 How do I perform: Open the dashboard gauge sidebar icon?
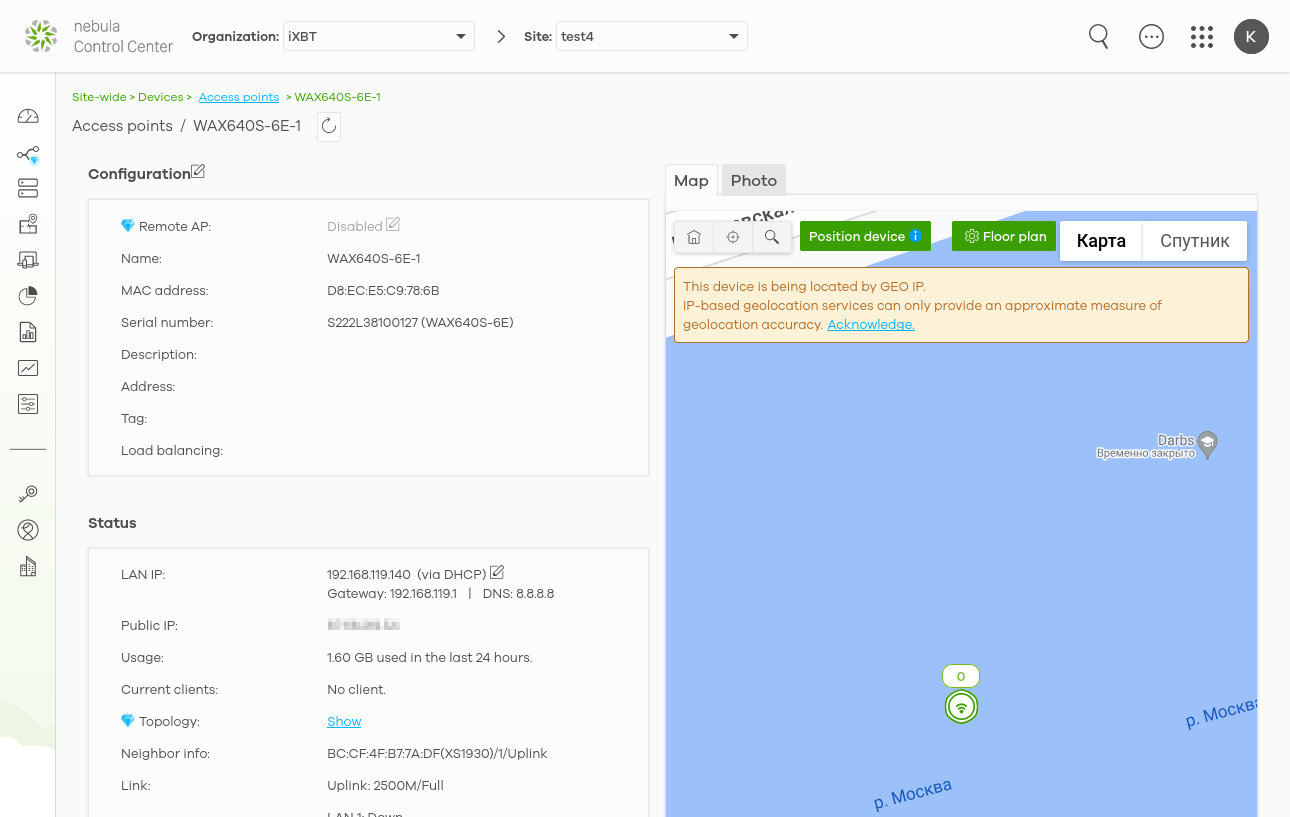tap(28, 116)
